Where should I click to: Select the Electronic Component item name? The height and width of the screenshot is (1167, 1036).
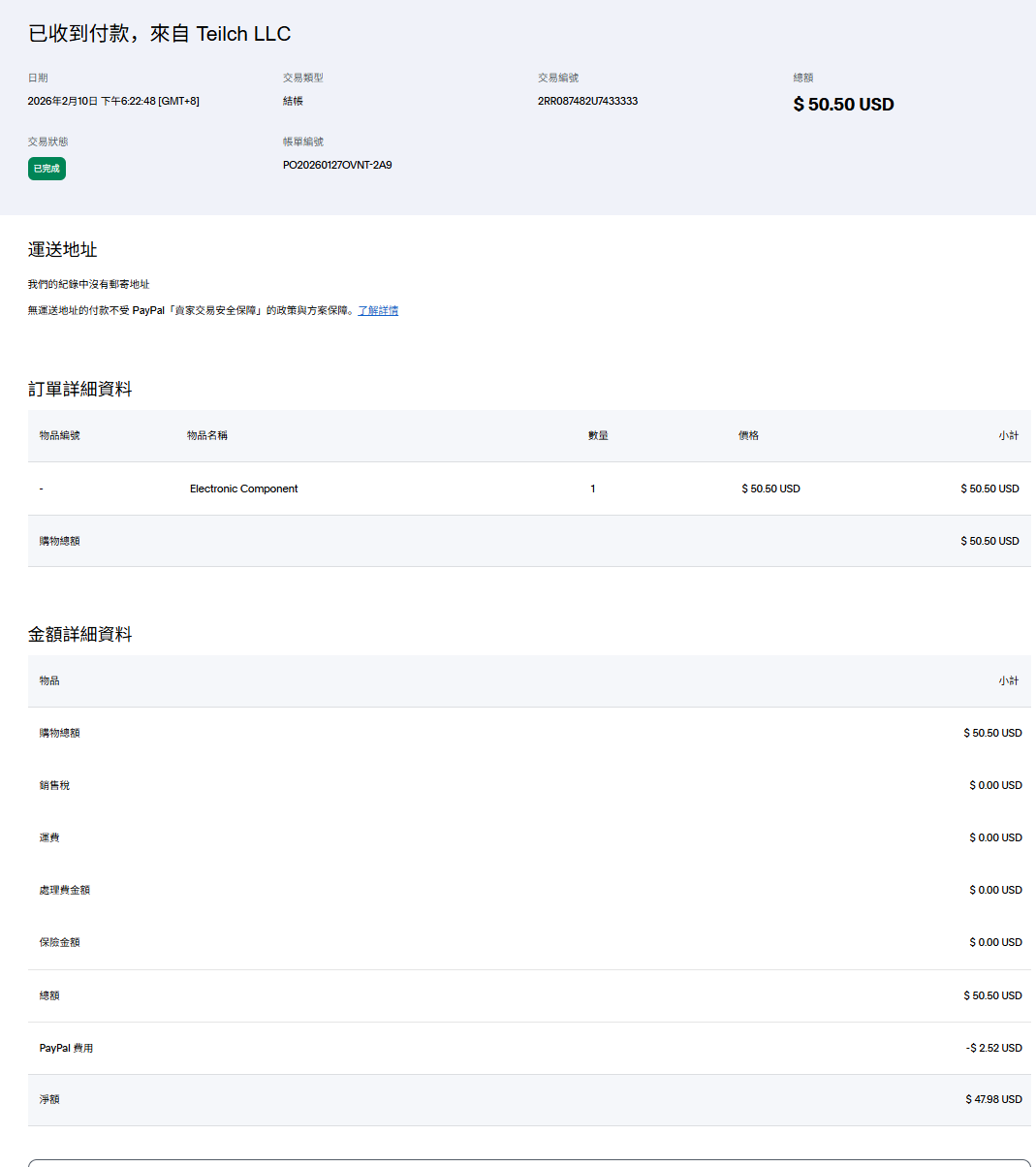coord(243,489)
